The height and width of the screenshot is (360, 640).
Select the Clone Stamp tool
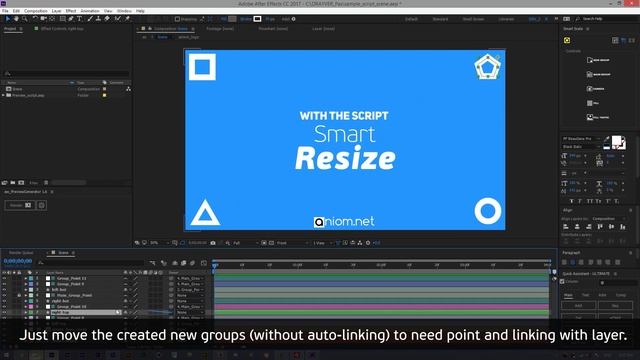pyautogui.click(x=98, y=19)
